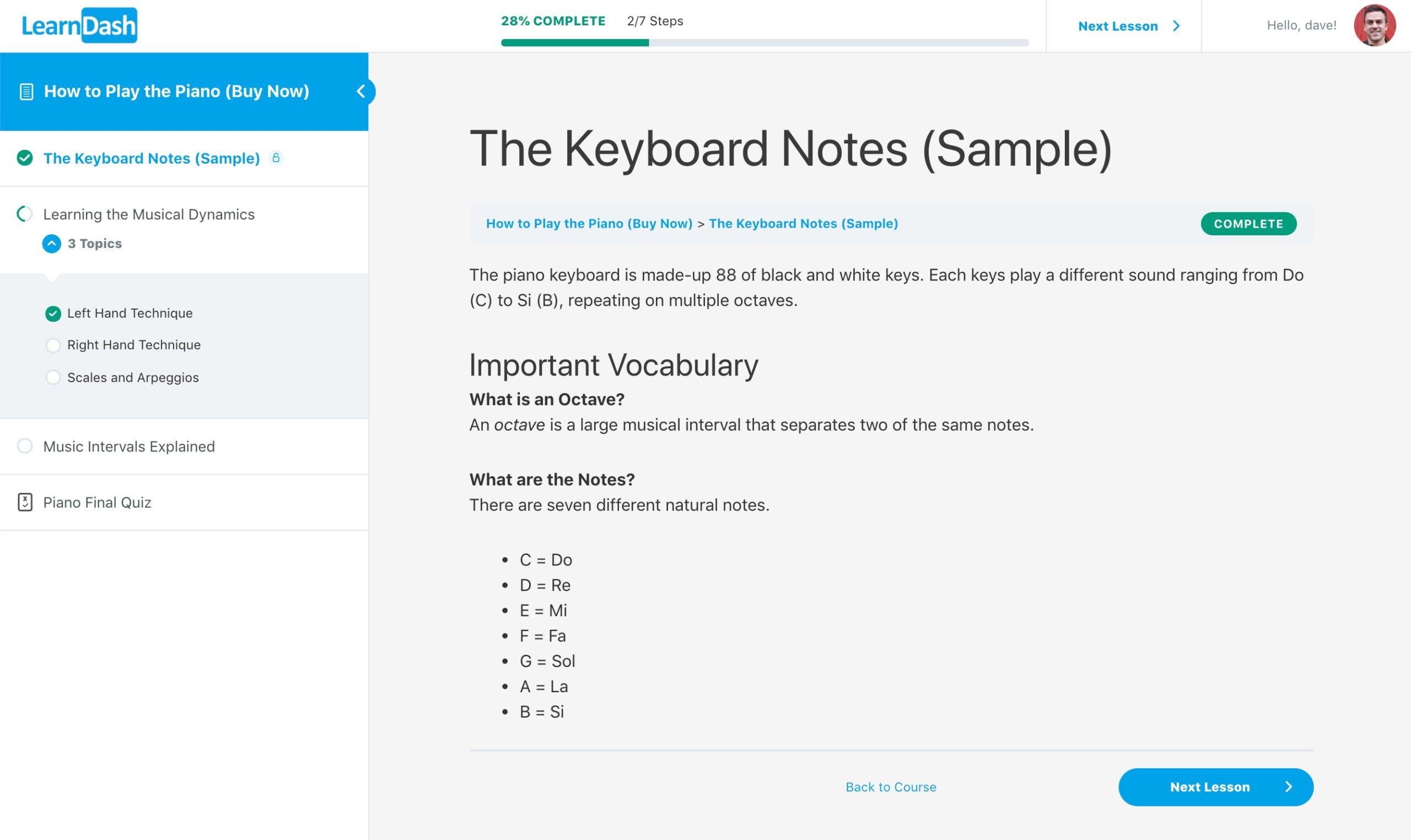Open the Music Intervals Explained lesson
Screen dimensions: 1411x840
pos(129,446)
